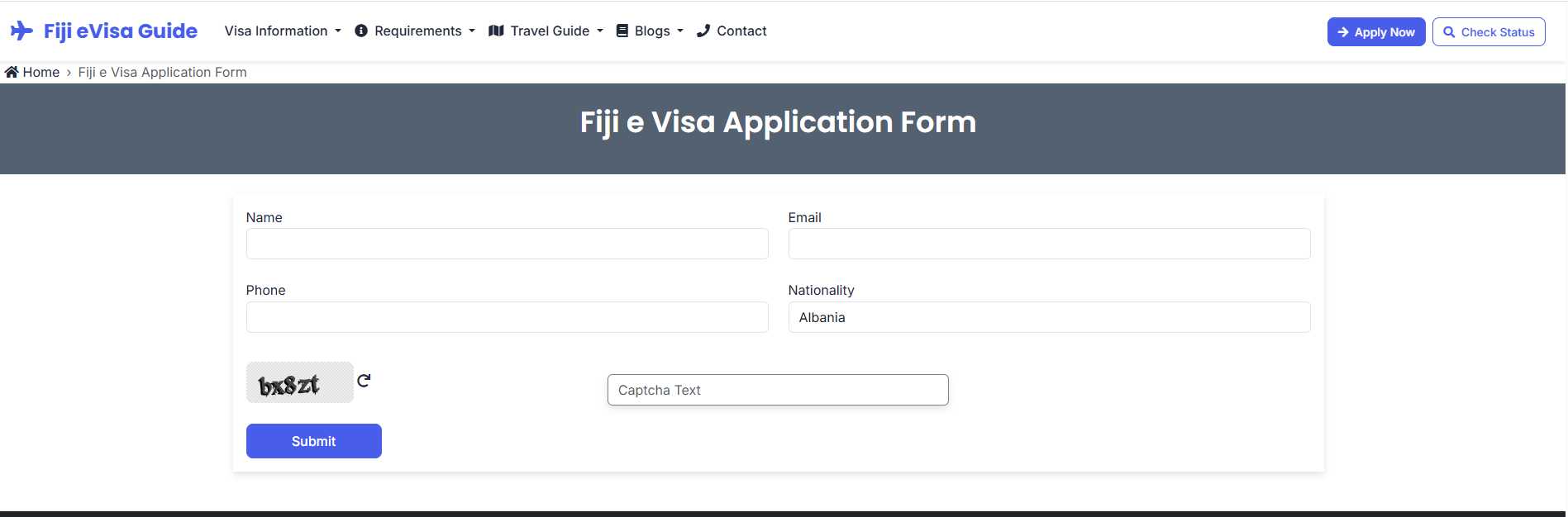
Task: Refresh the captcha image
Action: [364, 381]
